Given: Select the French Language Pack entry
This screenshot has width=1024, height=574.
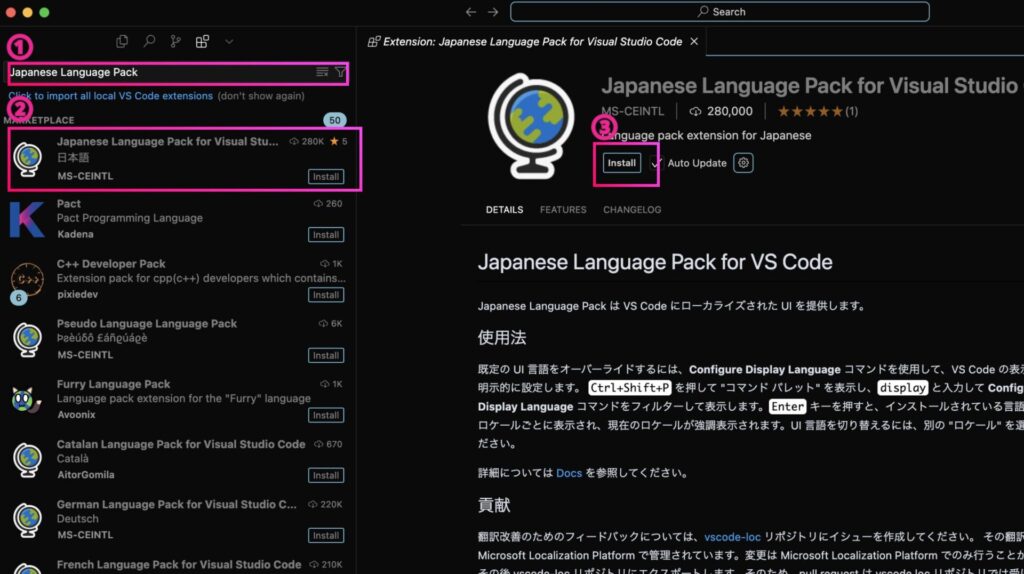Looking at the screenshot, I should tap(178, 564).
